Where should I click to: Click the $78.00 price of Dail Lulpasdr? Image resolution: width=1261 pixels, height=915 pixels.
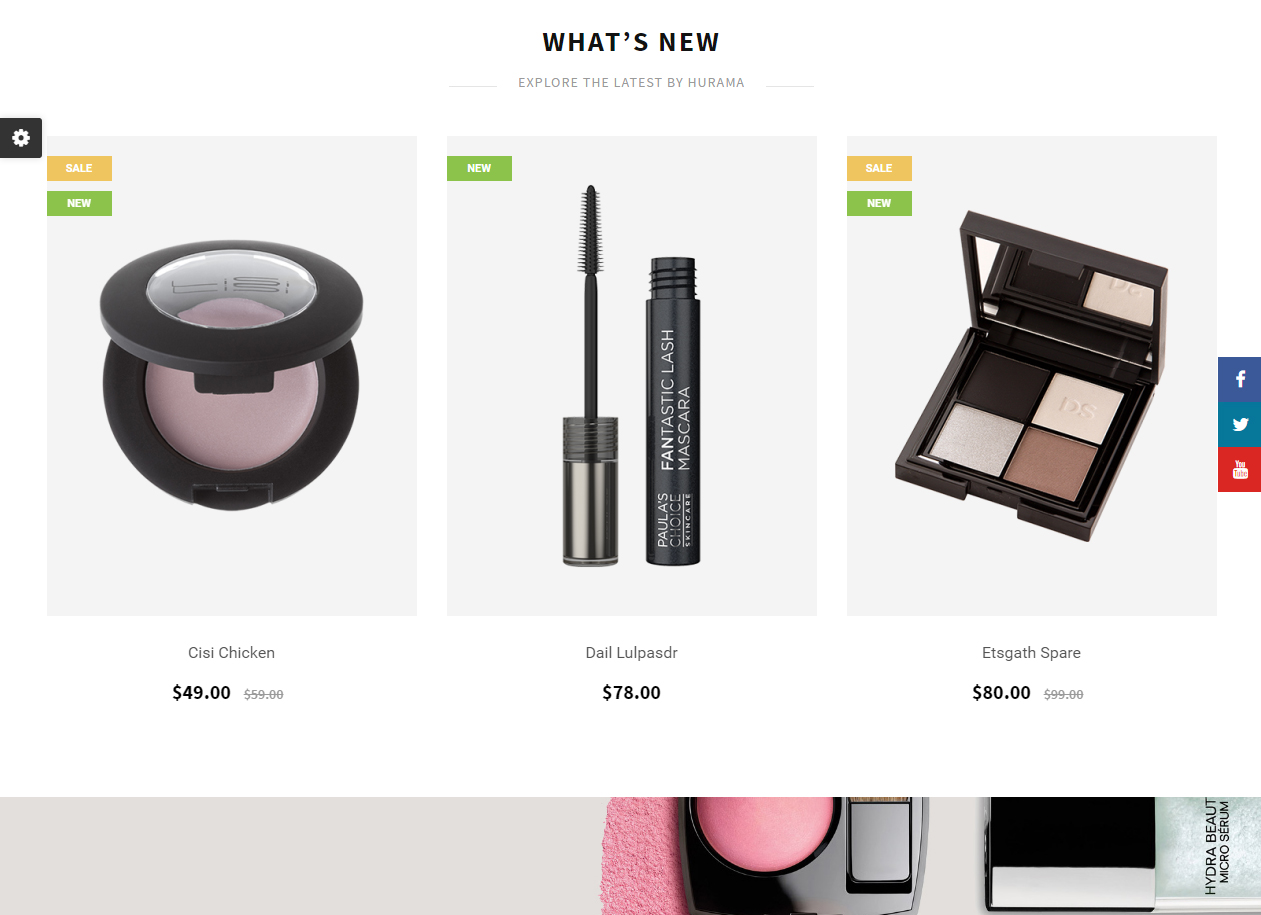631,693
